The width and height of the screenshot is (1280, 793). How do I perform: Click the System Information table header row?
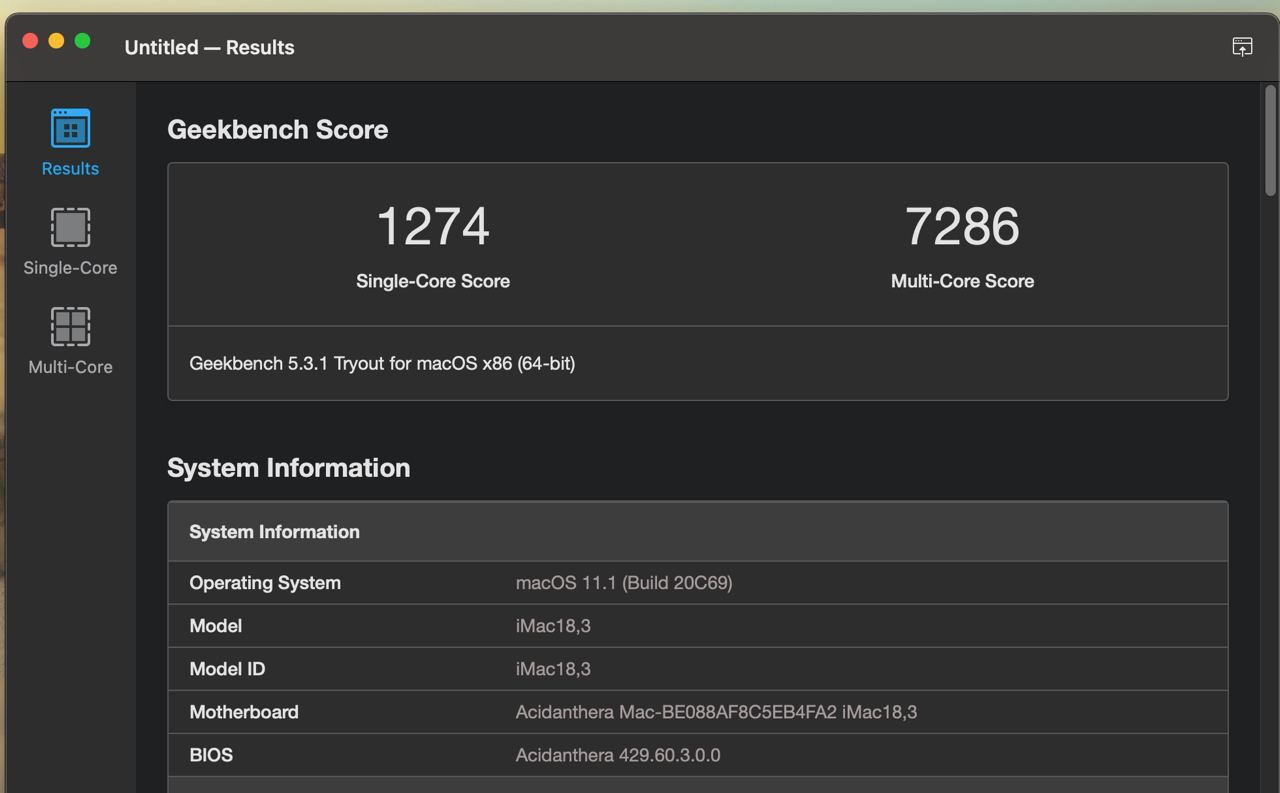[x=698, y=531]
